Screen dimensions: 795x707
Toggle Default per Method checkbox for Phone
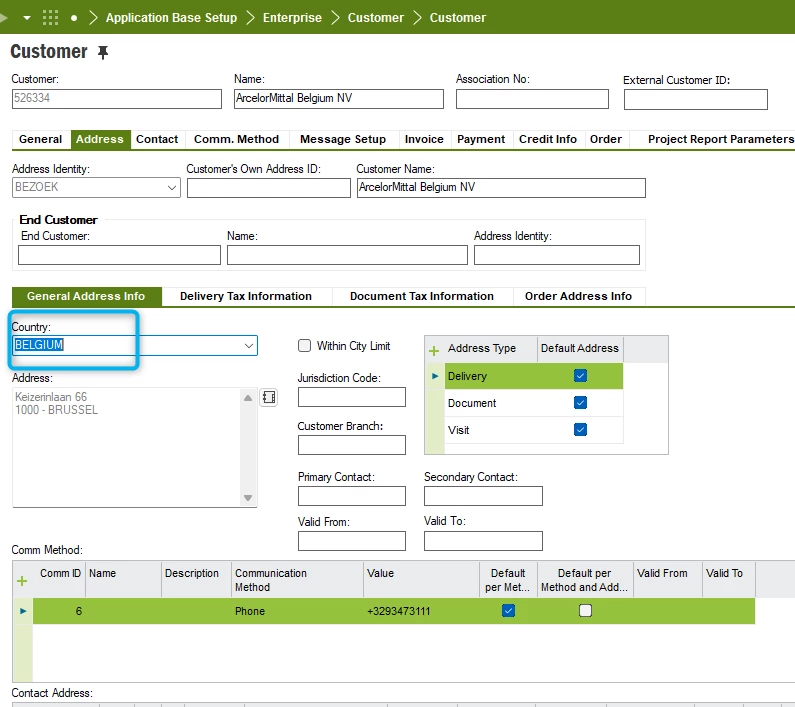coord(509,611)
